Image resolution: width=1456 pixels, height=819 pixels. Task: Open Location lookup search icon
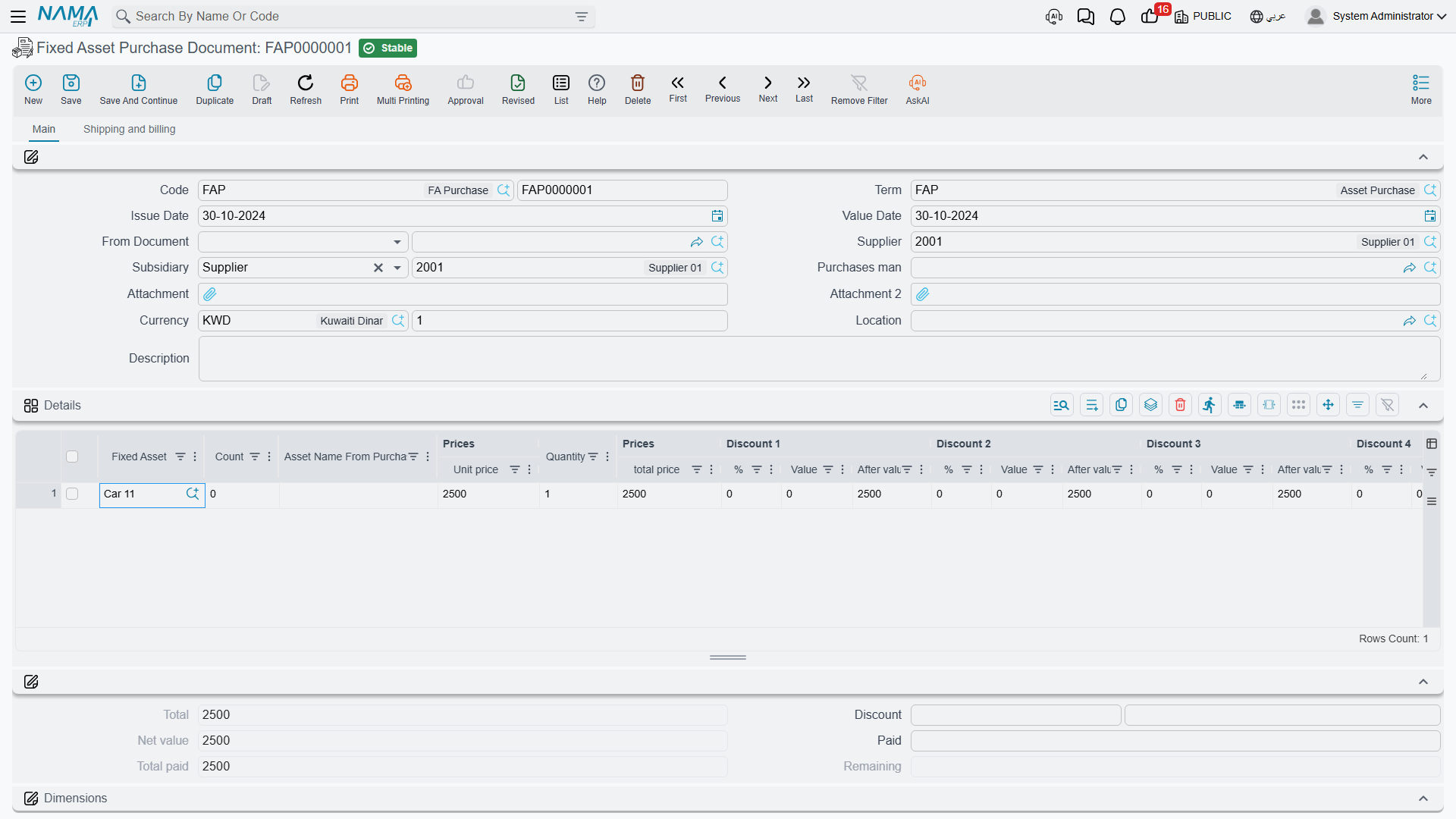[x=1430, y=321]
